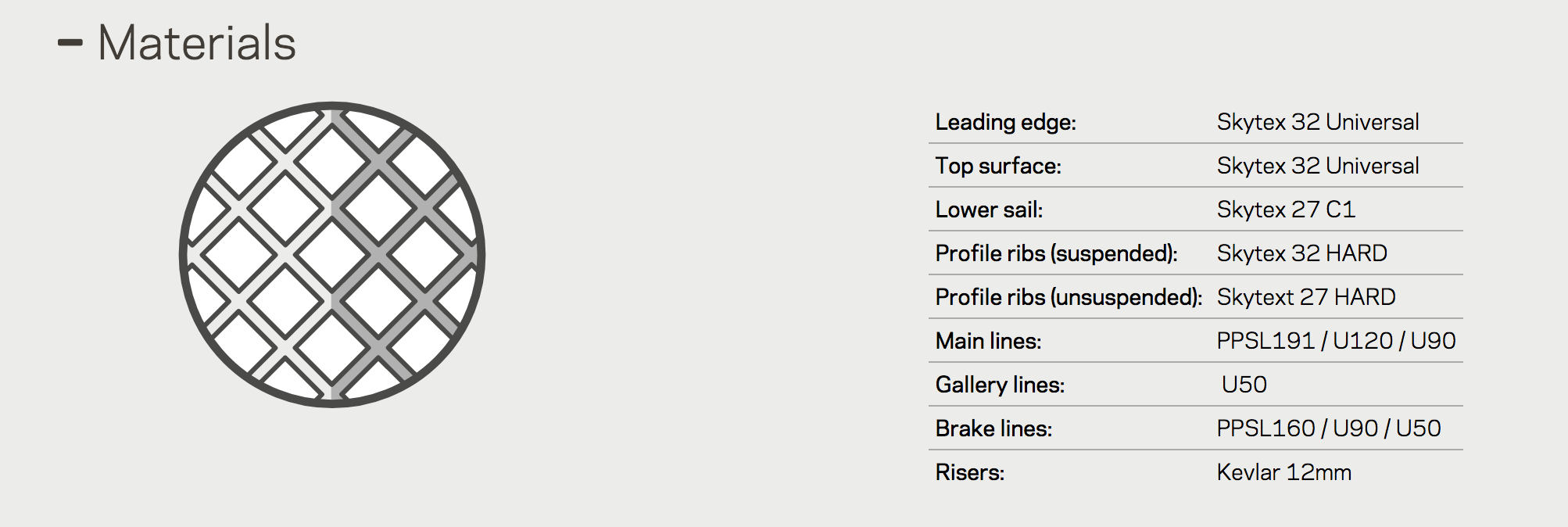The image size is (1568, 527).
Task: Click the Risers label
Action: (969, 472)
